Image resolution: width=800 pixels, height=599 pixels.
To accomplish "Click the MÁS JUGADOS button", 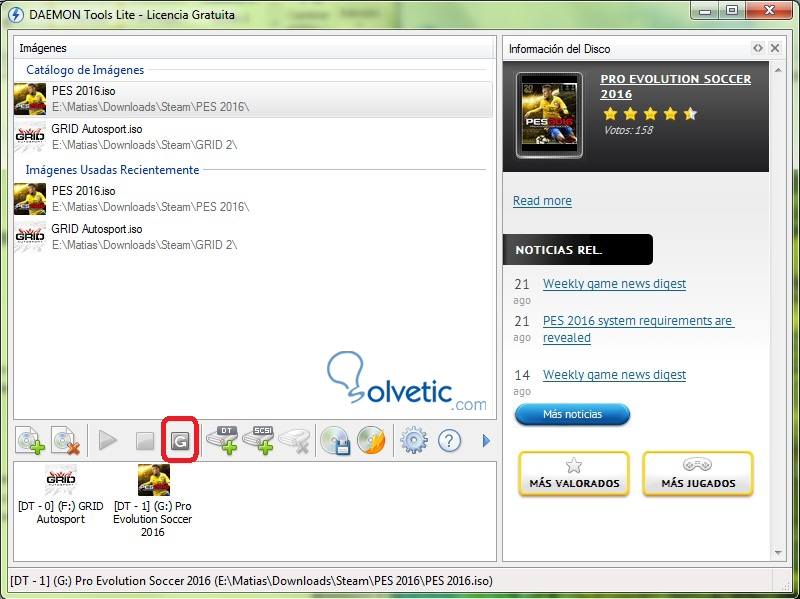I will point(698,473).
